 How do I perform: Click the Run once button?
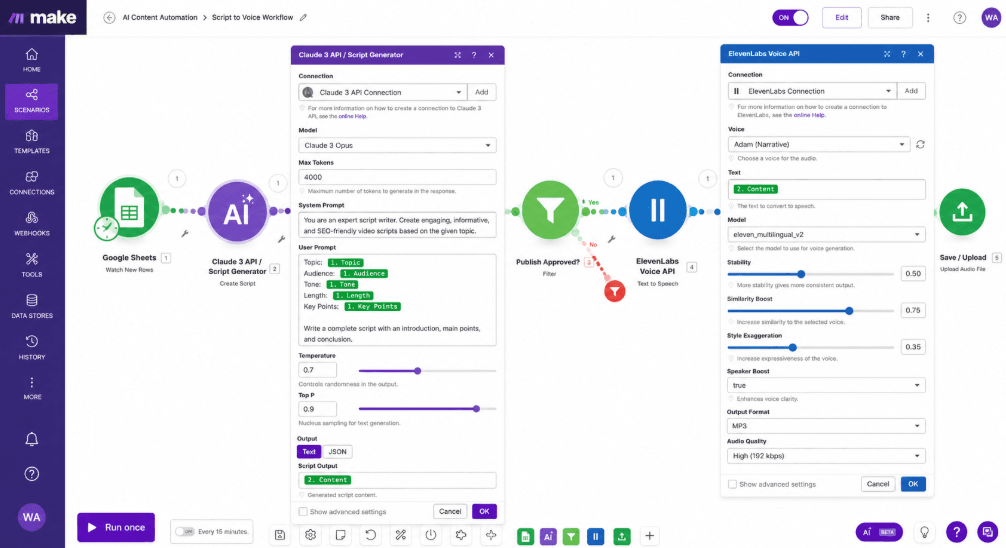tap(116, 527)
